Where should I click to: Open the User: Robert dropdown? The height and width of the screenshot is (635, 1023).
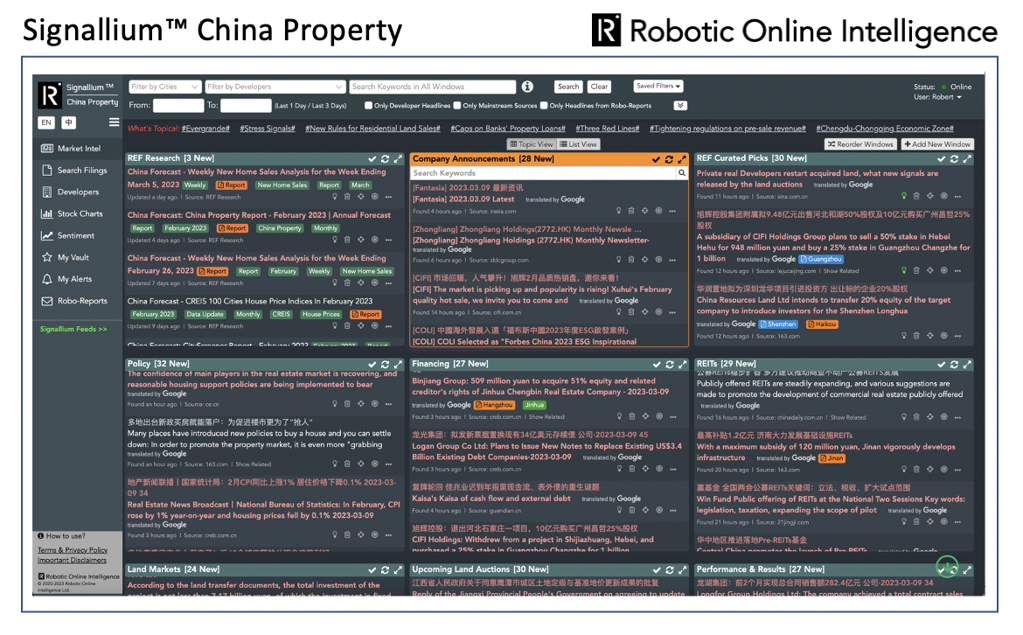click(x=938, y=97)
